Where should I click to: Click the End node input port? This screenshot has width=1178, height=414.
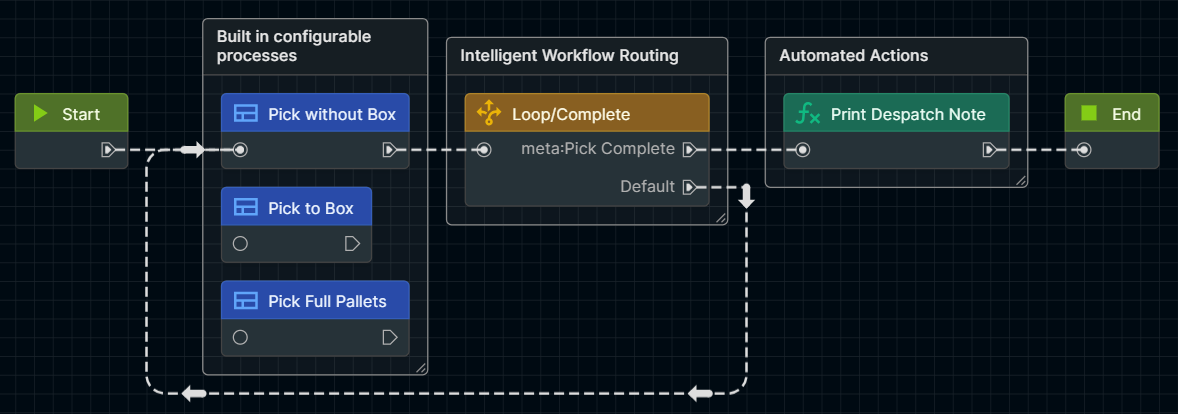(1083, 150)
